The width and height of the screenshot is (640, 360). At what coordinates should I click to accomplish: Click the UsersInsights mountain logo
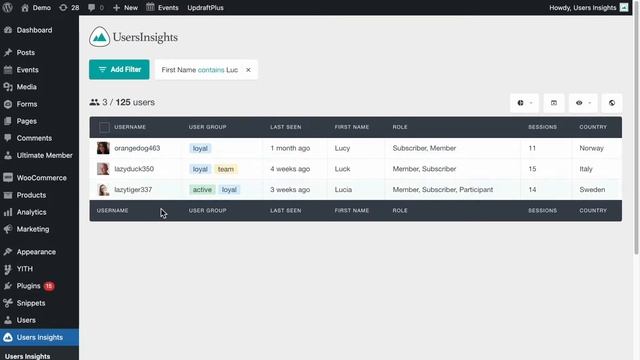coord(100,37)
